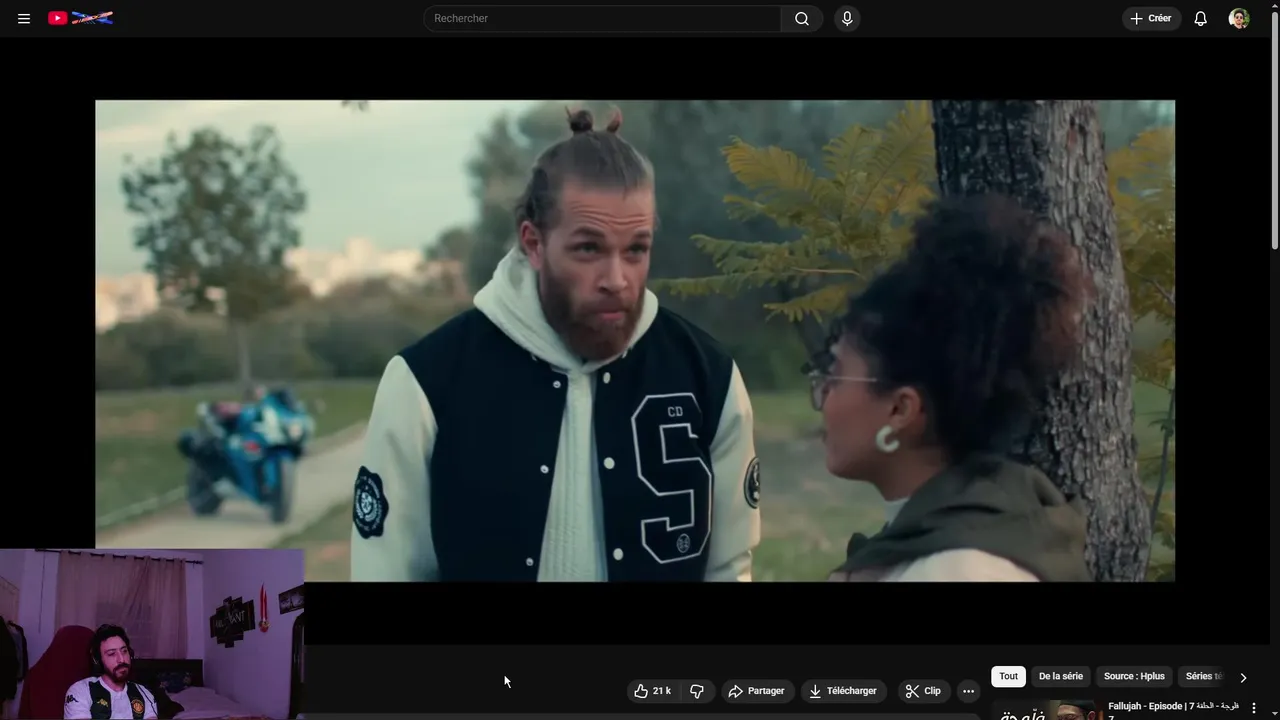Click the Télécharger button
Viewport: 1280px width, 720px height.
[x=843, y=691]
